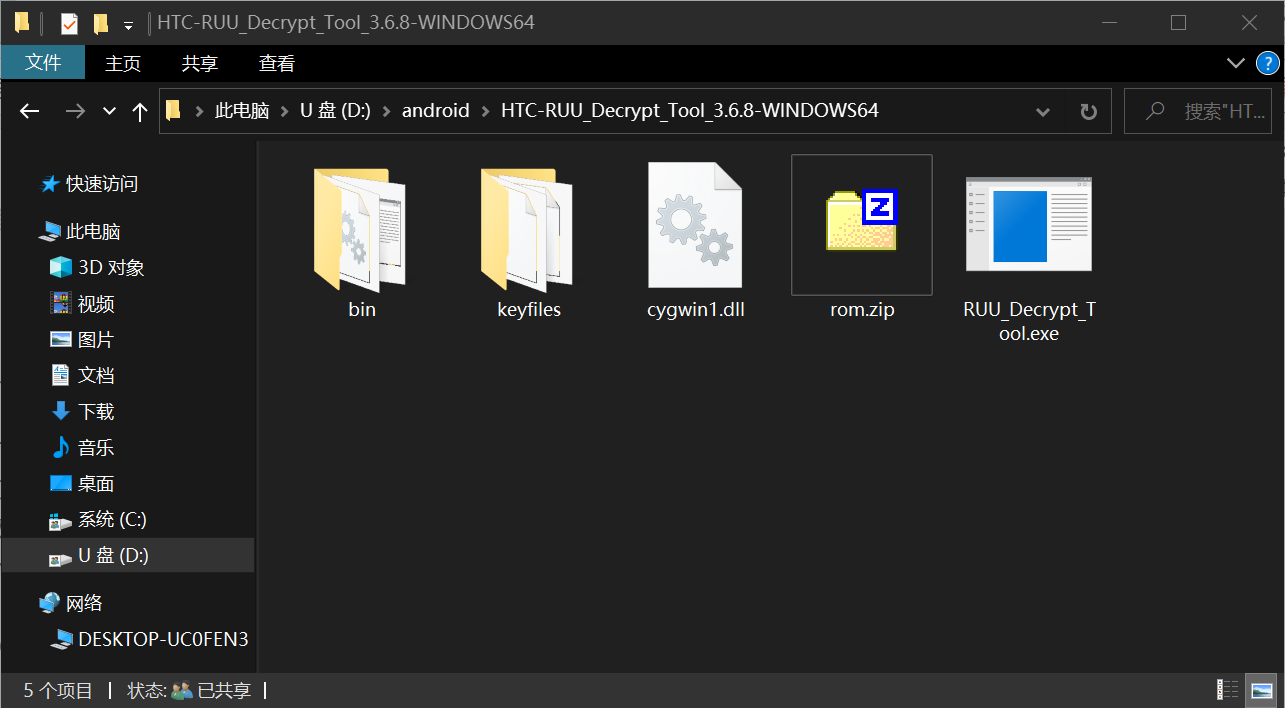The width and height of the screenshot is (1285, 708).
Task: Click the android breadcrumb in address bar
Action: (x=435, y=111)
